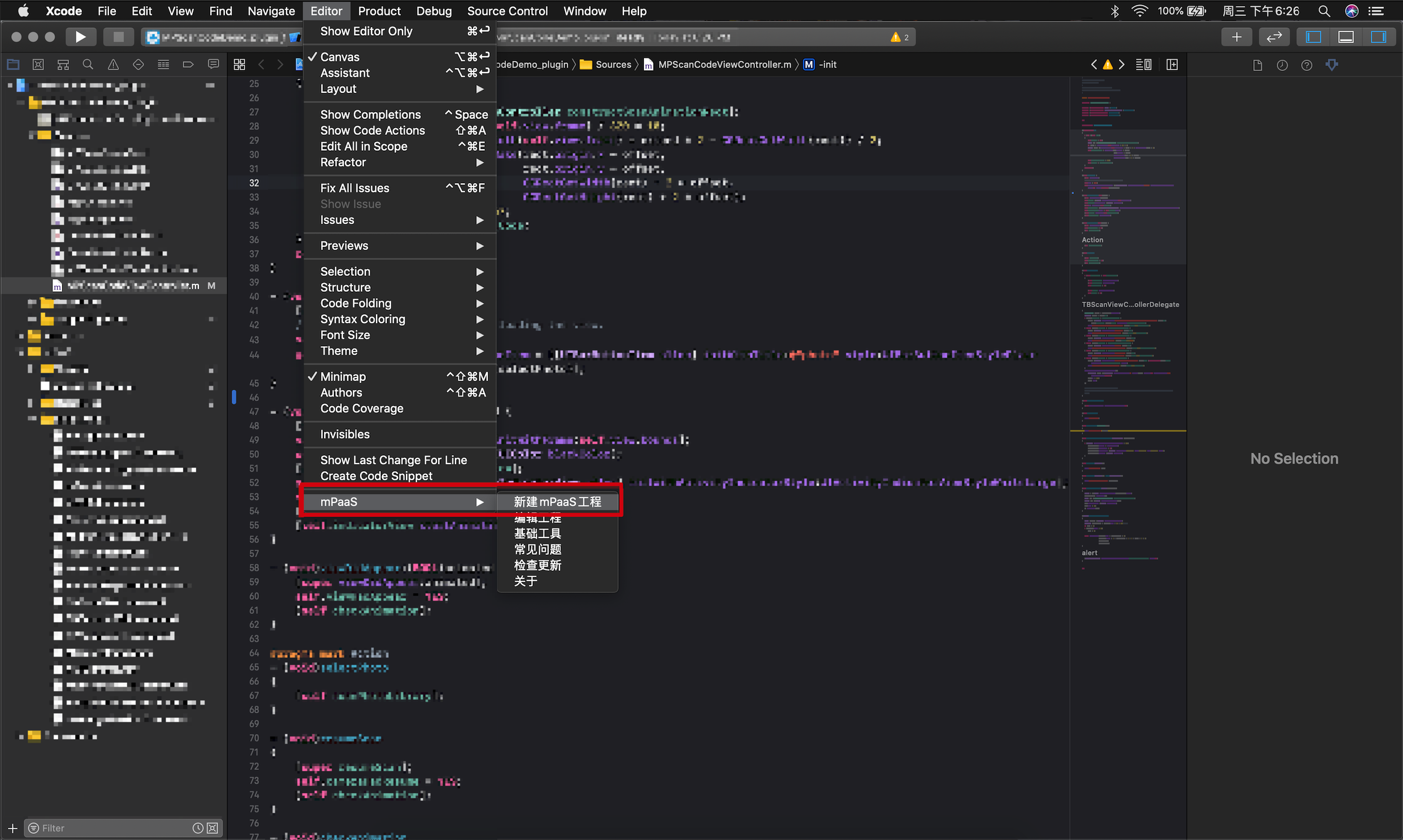This screenshot has height=840, width=1403.
Task: Open the Library with the plus button
Action: 1237,37
